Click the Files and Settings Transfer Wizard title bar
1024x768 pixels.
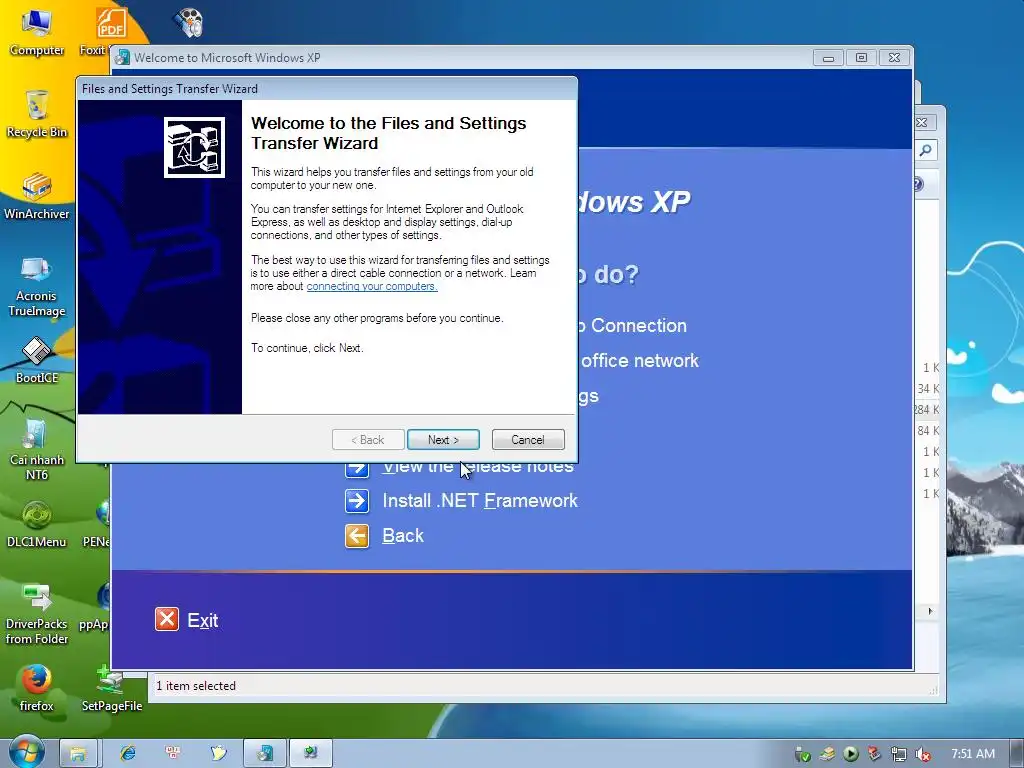tap(327, 88)
